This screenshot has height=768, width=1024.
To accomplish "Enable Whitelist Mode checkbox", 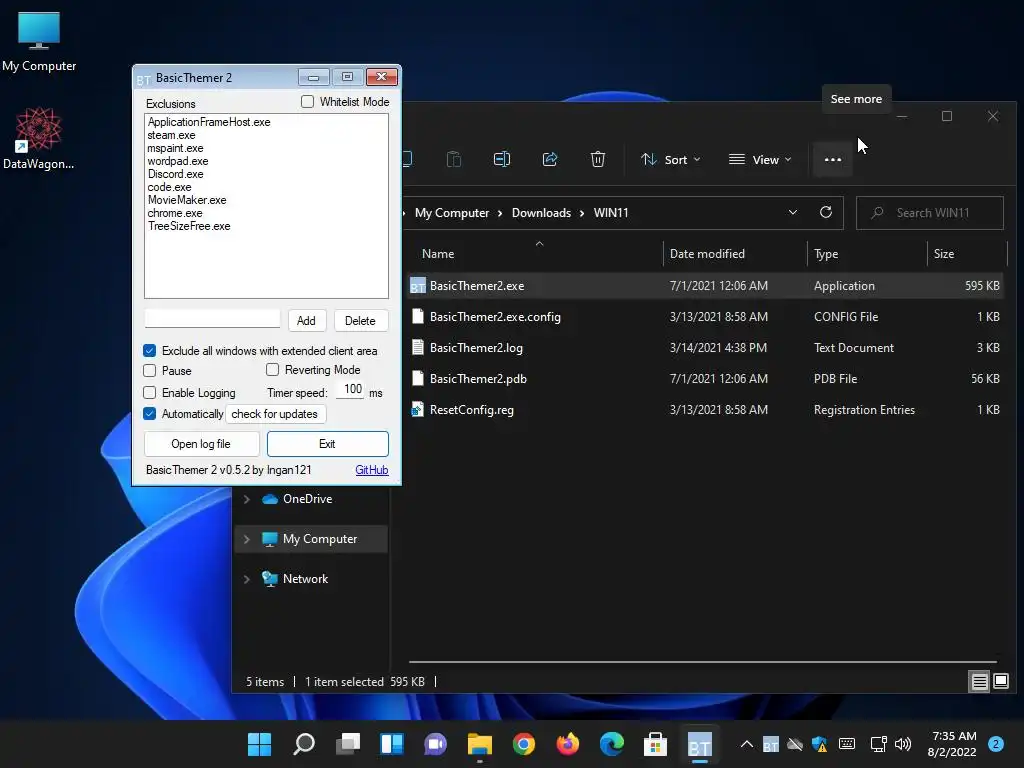I will click(308, 102).
